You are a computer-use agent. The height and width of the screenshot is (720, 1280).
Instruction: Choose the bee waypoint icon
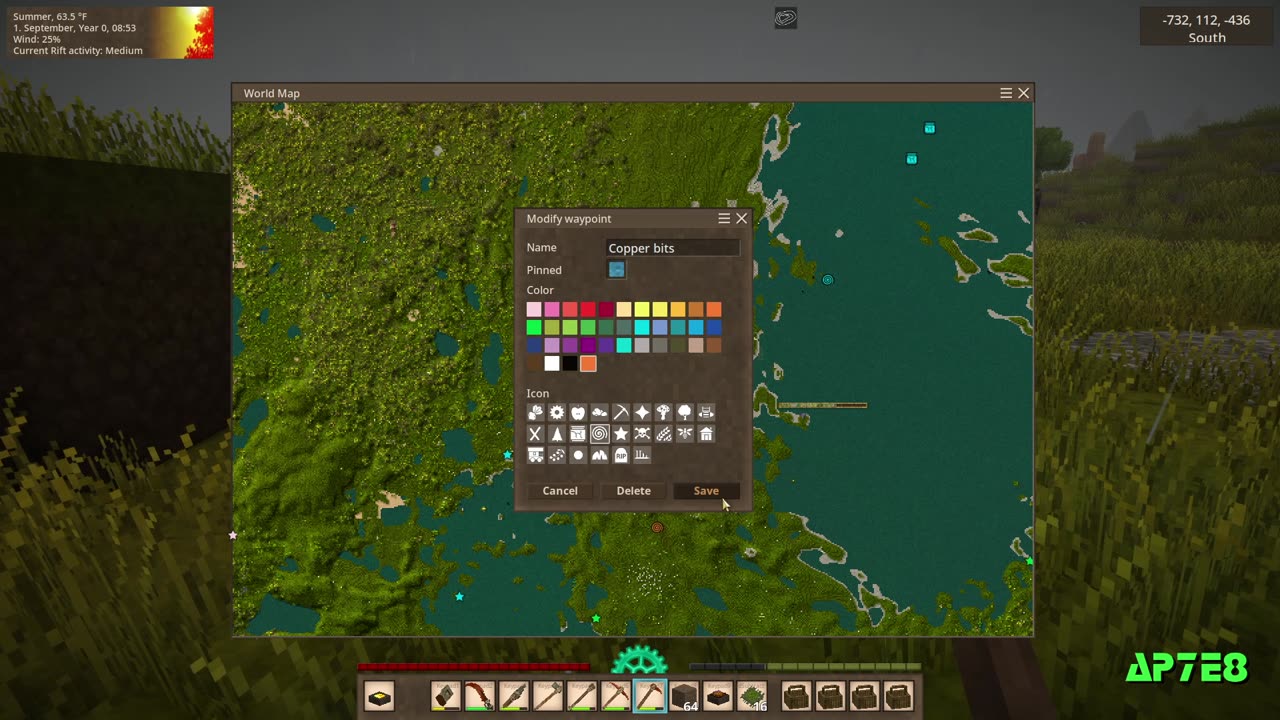point(685,434)
